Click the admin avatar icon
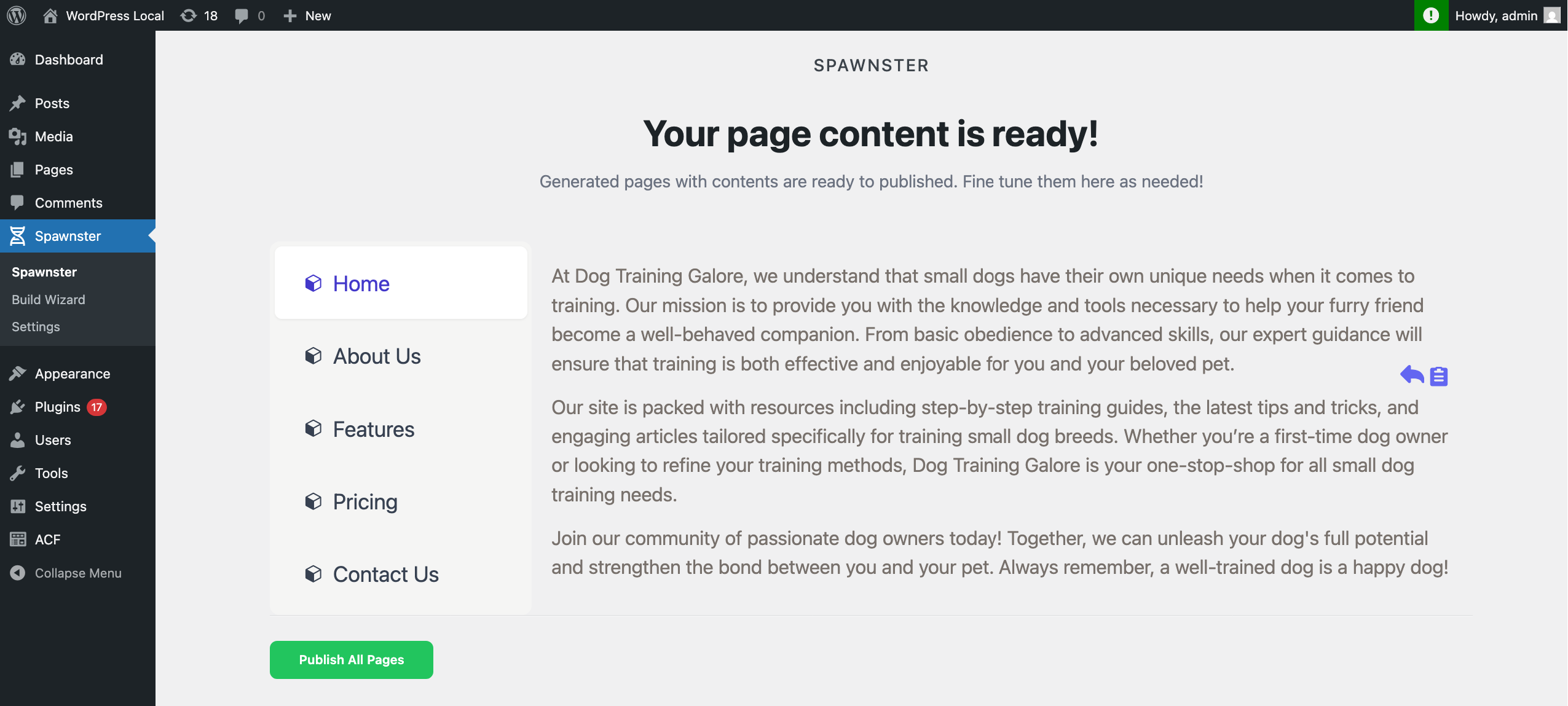 [x=1552, y=15]
